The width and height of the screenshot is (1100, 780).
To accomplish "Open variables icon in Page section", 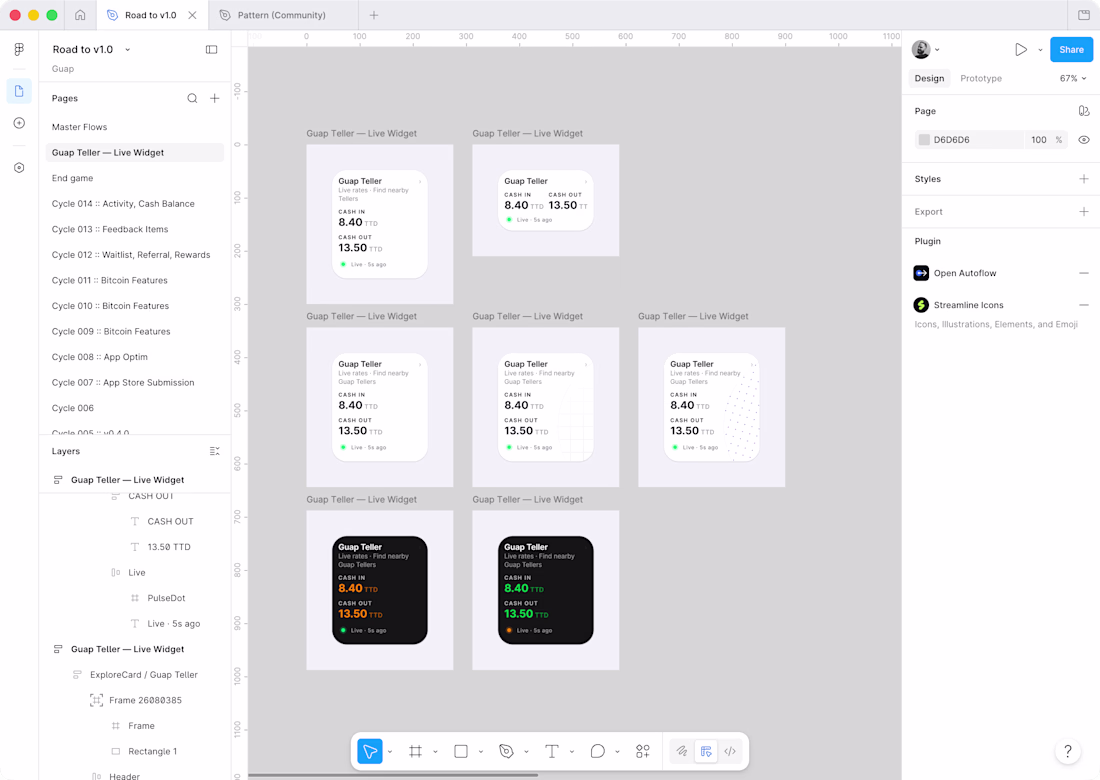I will click(x=1084, y=111).
